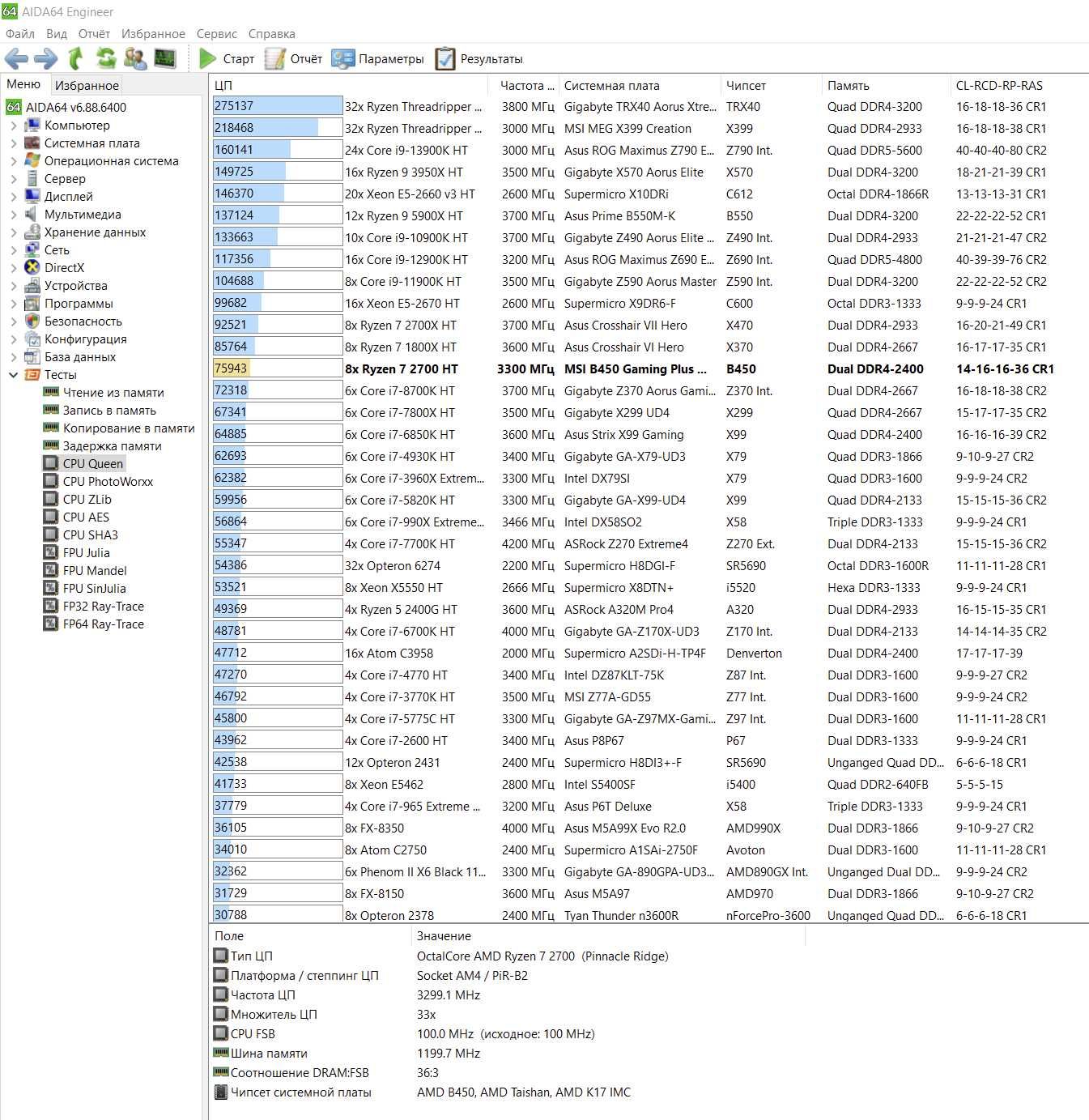The width and height of the screenshot is (1089, 1120).
Task: Expand the Операционная система tree node
Action: pyautogui.click(x=13, y=161)
